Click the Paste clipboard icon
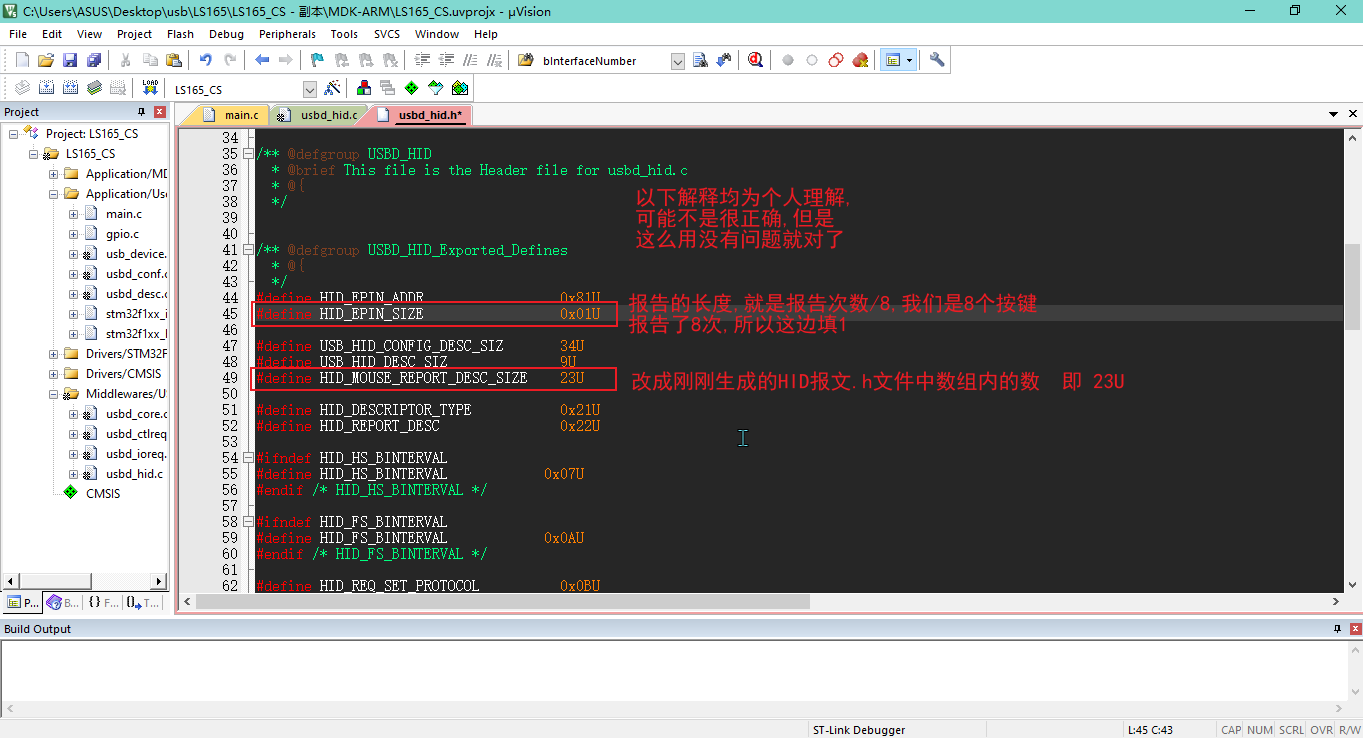Viewport: 1363px width, 738px height. tap(174, 60)
